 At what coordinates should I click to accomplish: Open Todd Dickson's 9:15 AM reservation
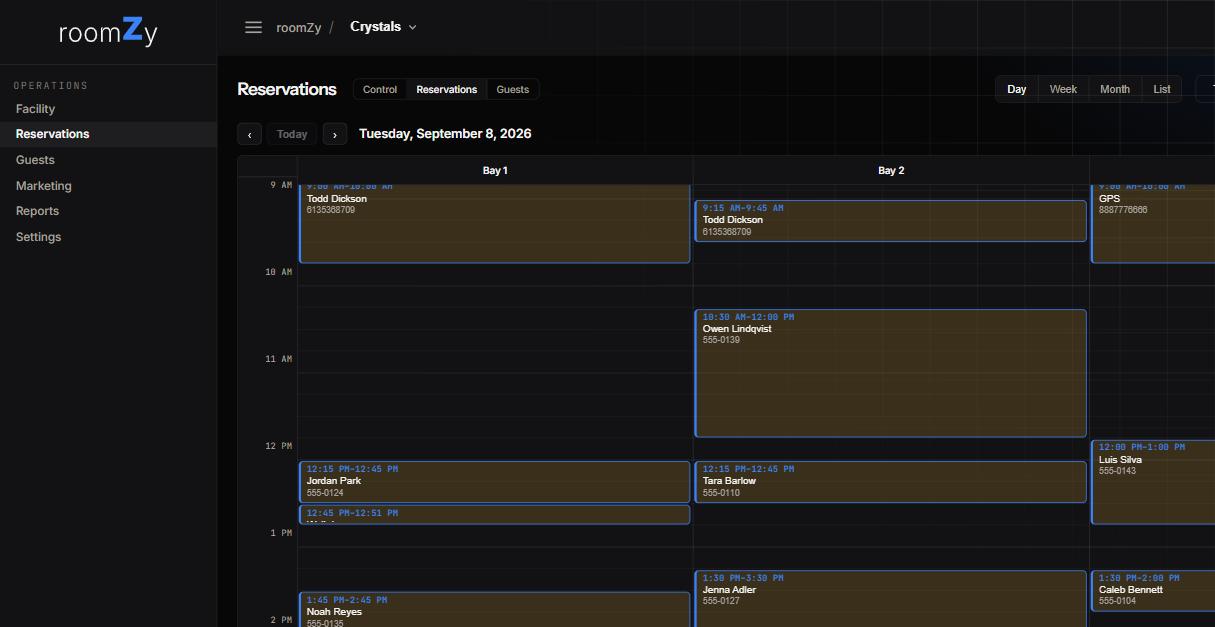pos(891,221)
